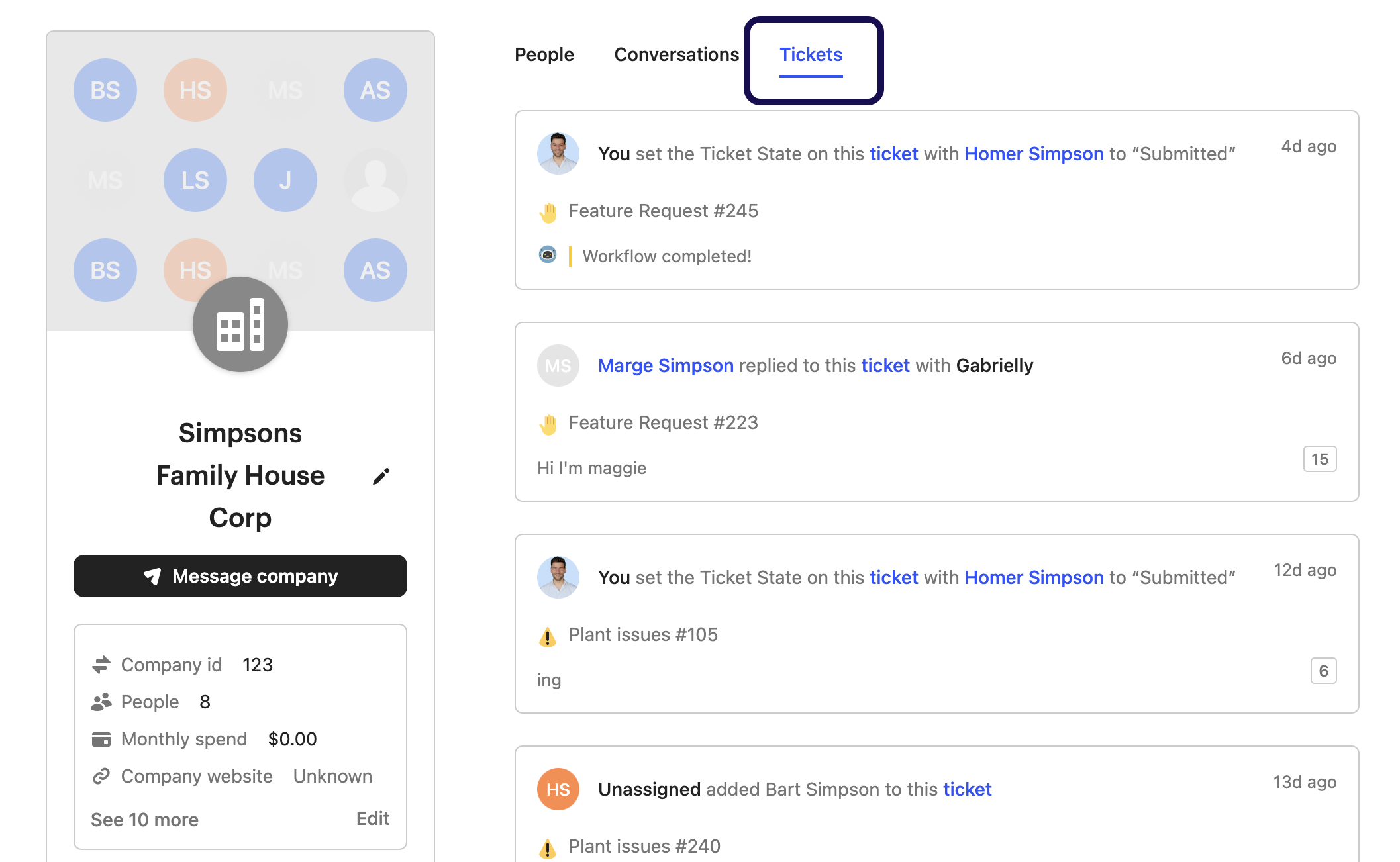Click hand icon on Feature Request #245
1400x862 pixels.
[x=548, y=212]
